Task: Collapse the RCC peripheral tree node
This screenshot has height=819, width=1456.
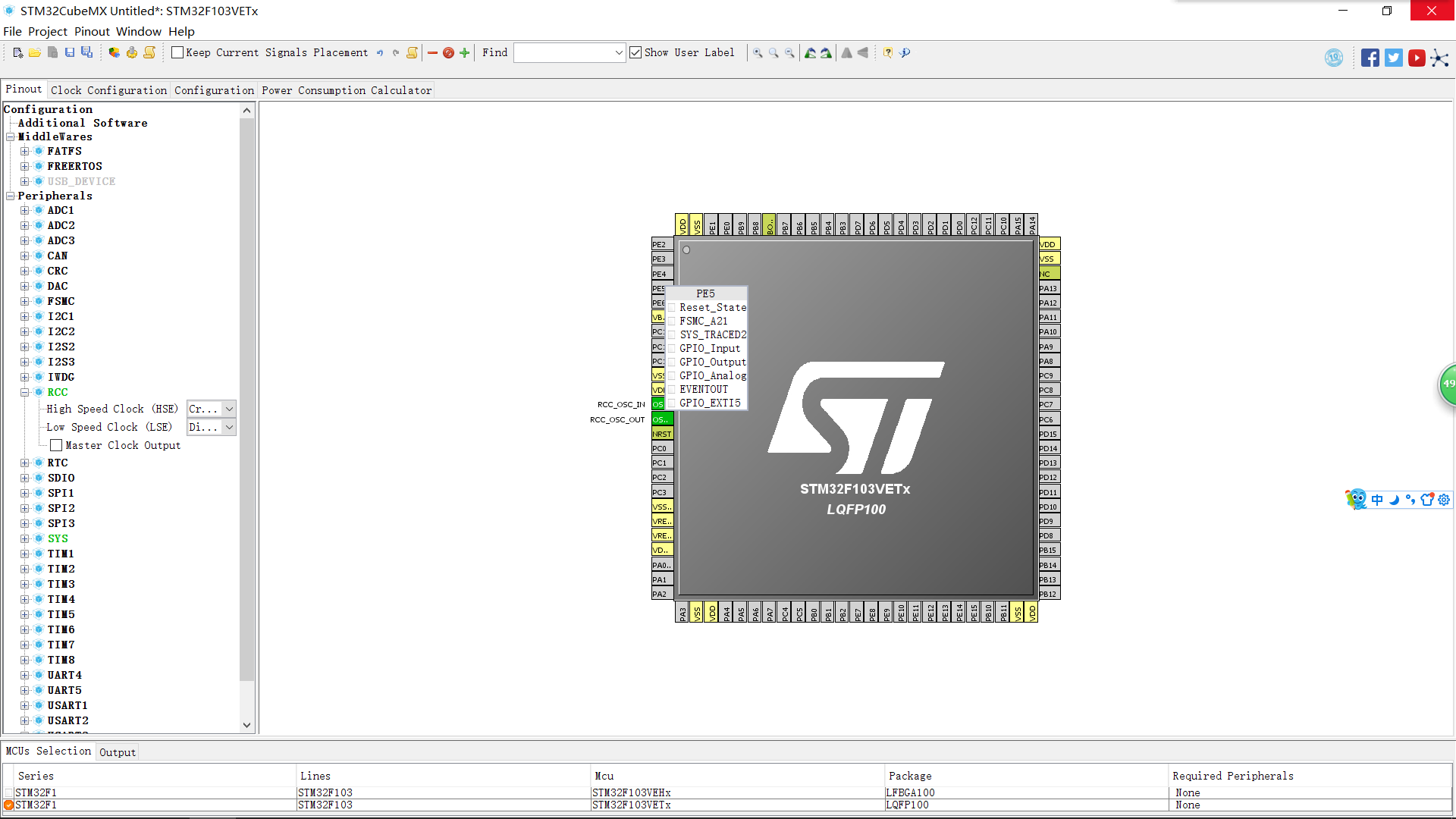Action: click(x=25, y=392)
